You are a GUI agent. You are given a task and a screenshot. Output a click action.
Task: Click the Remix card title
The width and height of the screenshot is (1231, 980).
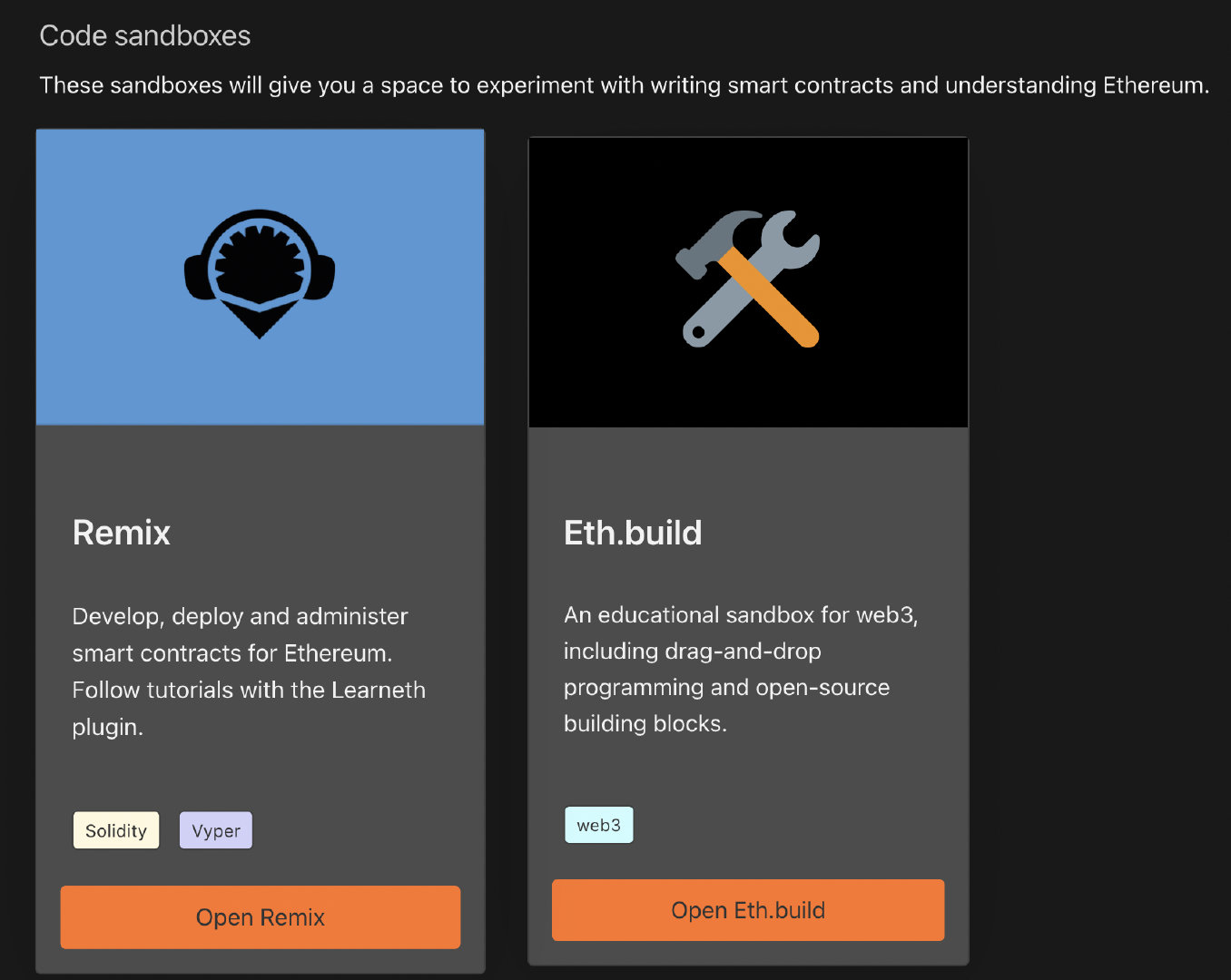(x=122, y=533)
